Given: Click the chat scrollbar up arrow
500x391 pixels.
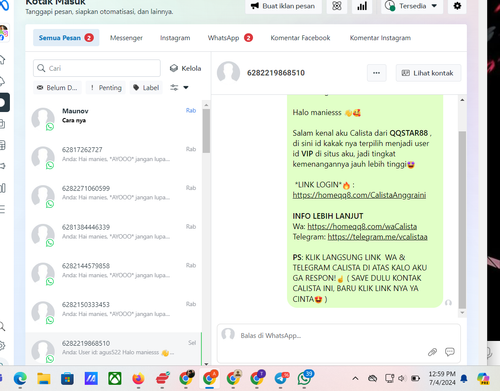Looking at the screenshot, I should coord(462,100).
